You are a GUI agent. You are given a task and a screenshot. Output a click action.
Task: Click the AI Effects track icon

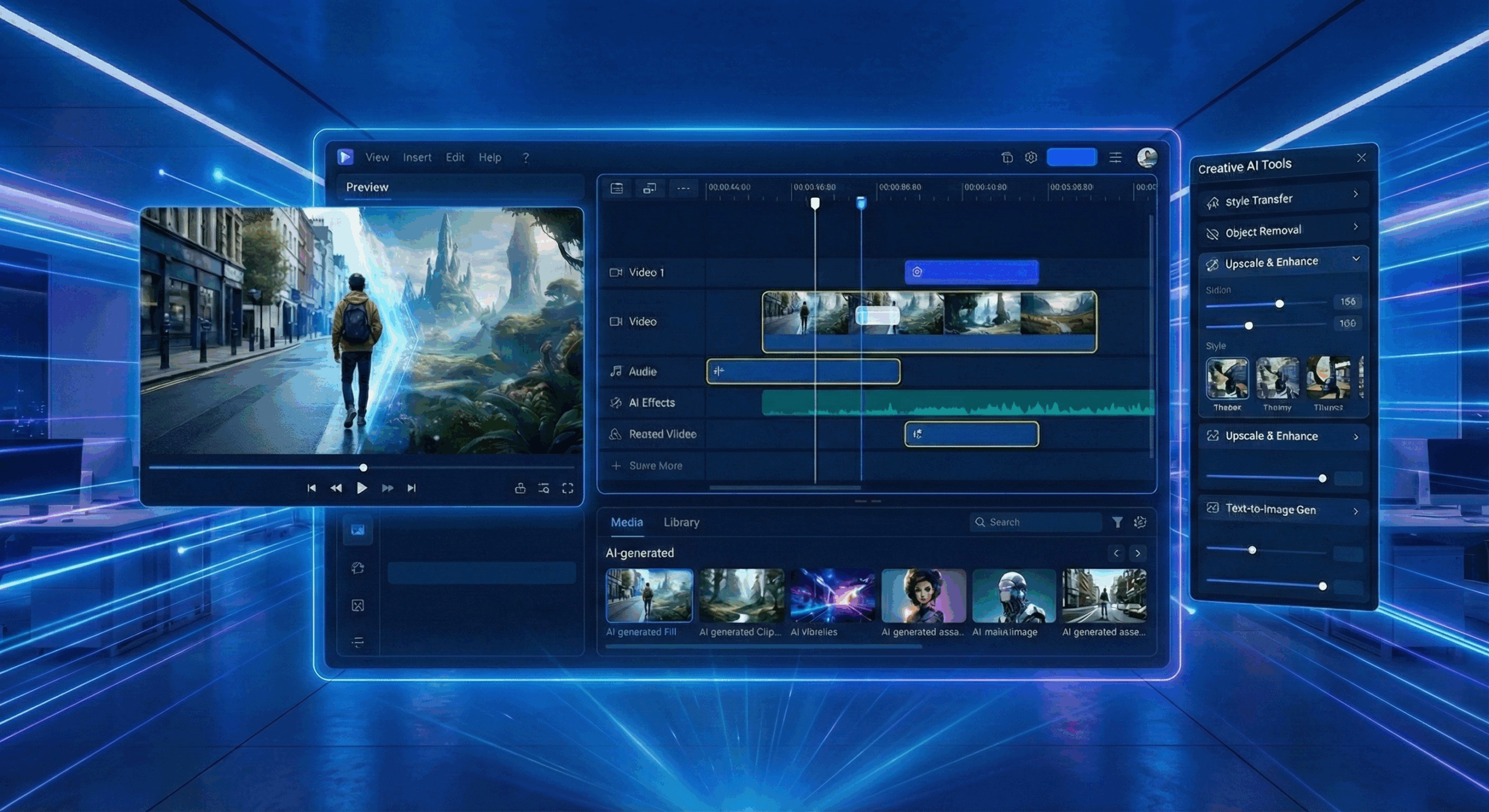[615, 403]
